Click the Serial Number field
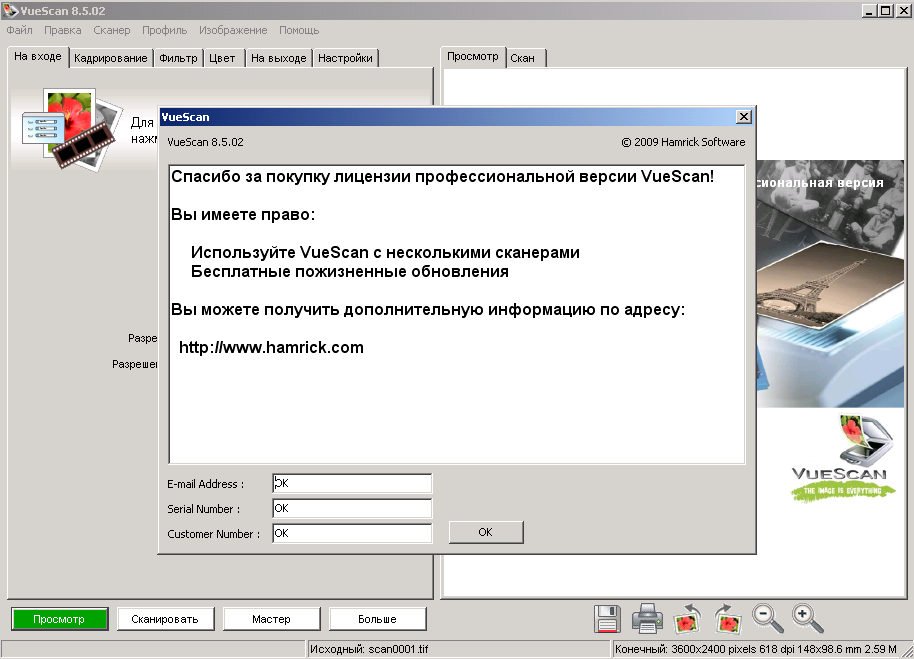The height and width of the screenshot is (659, 914). coord(352,508)
